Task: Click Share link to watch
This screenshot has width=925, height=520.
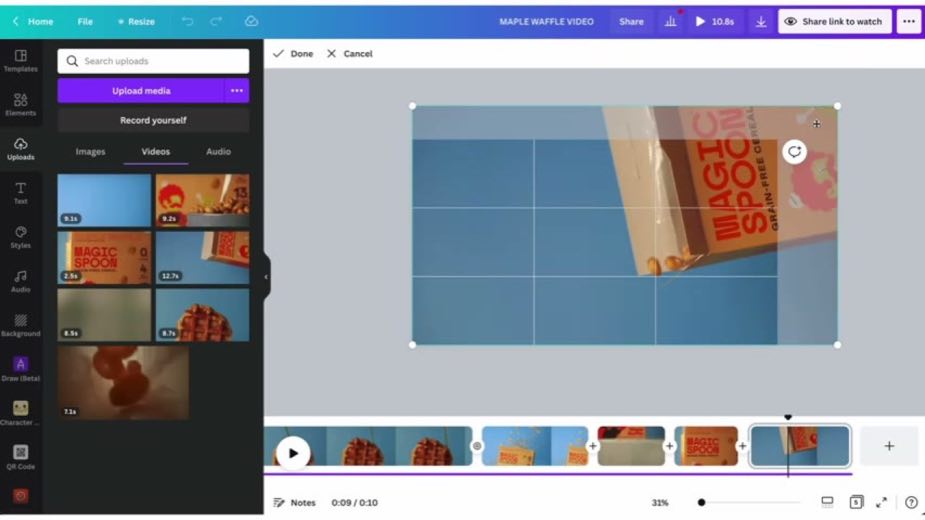Action: coord(835,21)
